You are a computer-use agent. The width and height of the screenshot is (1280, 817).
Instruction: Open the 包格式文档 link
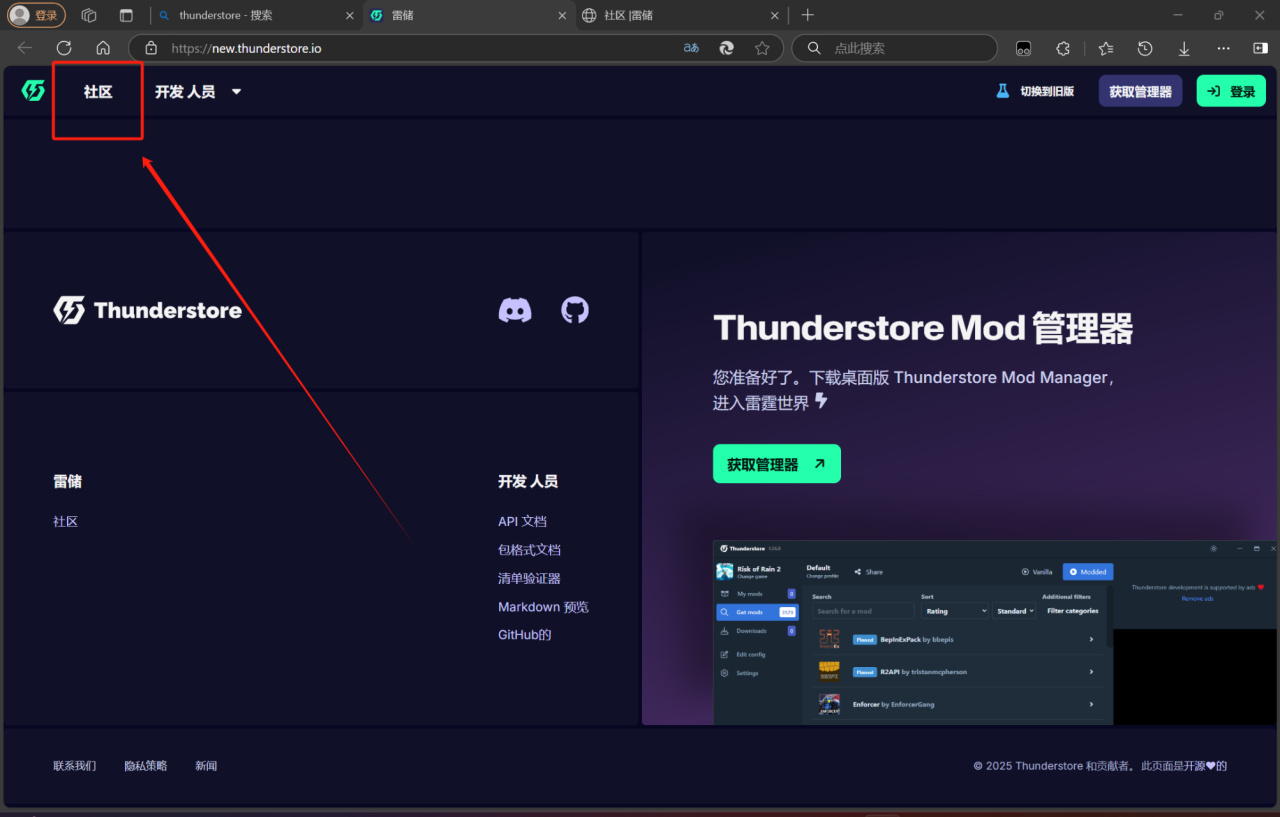pos(529,550)
